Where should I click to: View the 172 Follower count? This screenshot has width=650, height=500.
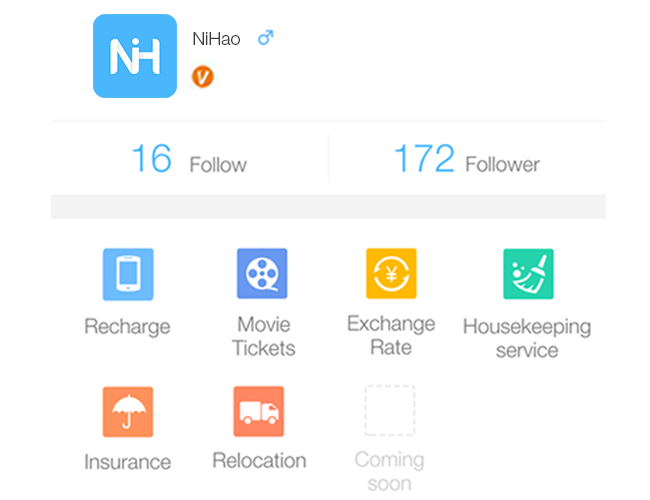[424, 158]
